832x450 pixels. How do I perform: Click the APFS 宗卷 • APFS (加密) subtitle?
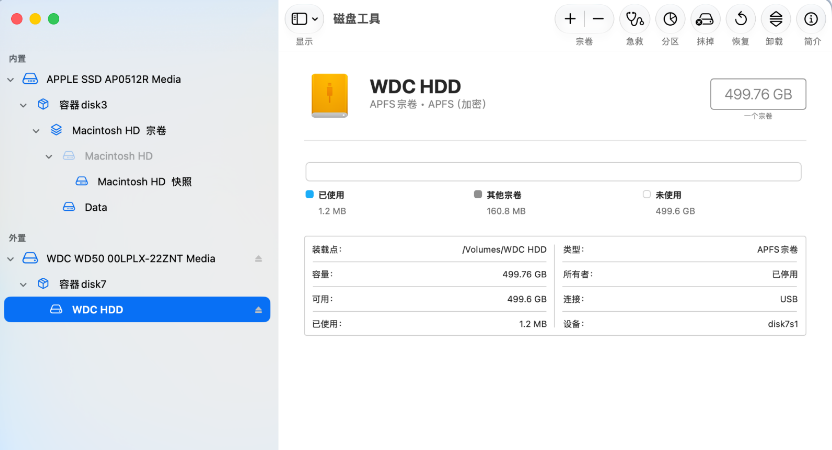[428, 104]
